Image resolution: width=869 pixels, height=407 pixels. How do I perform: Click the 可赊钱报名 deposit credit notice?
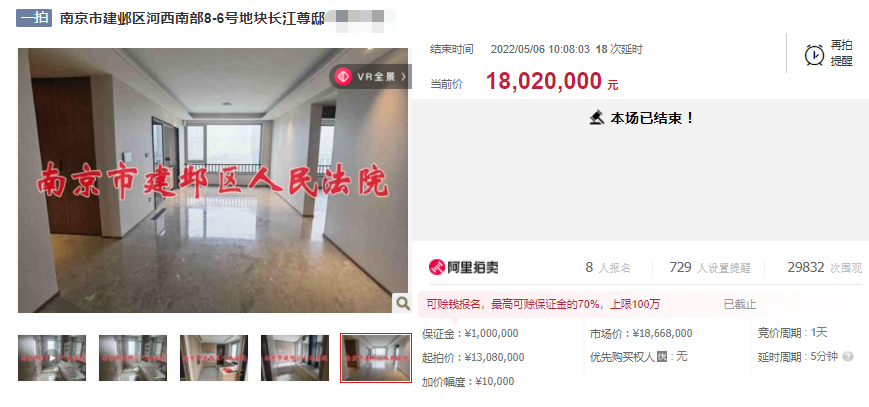(x=543, y=304)
